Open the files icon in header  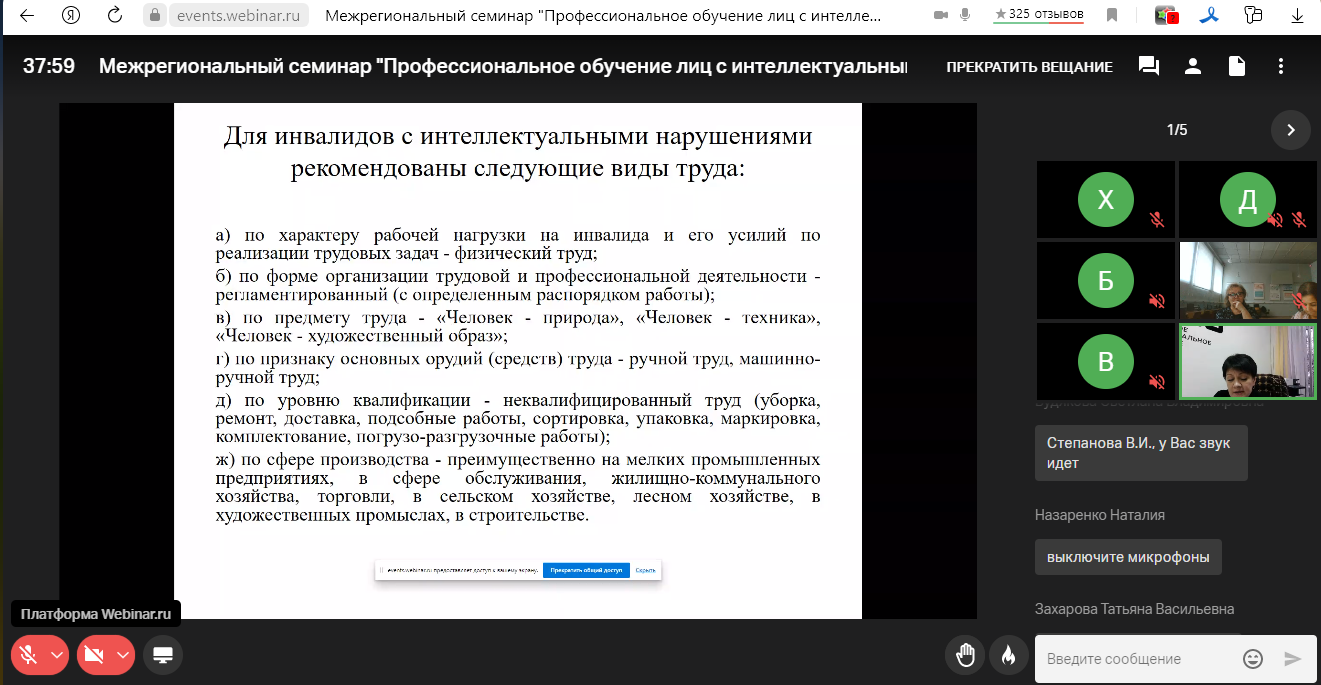pyautogui.click(x=1237, y=66)
